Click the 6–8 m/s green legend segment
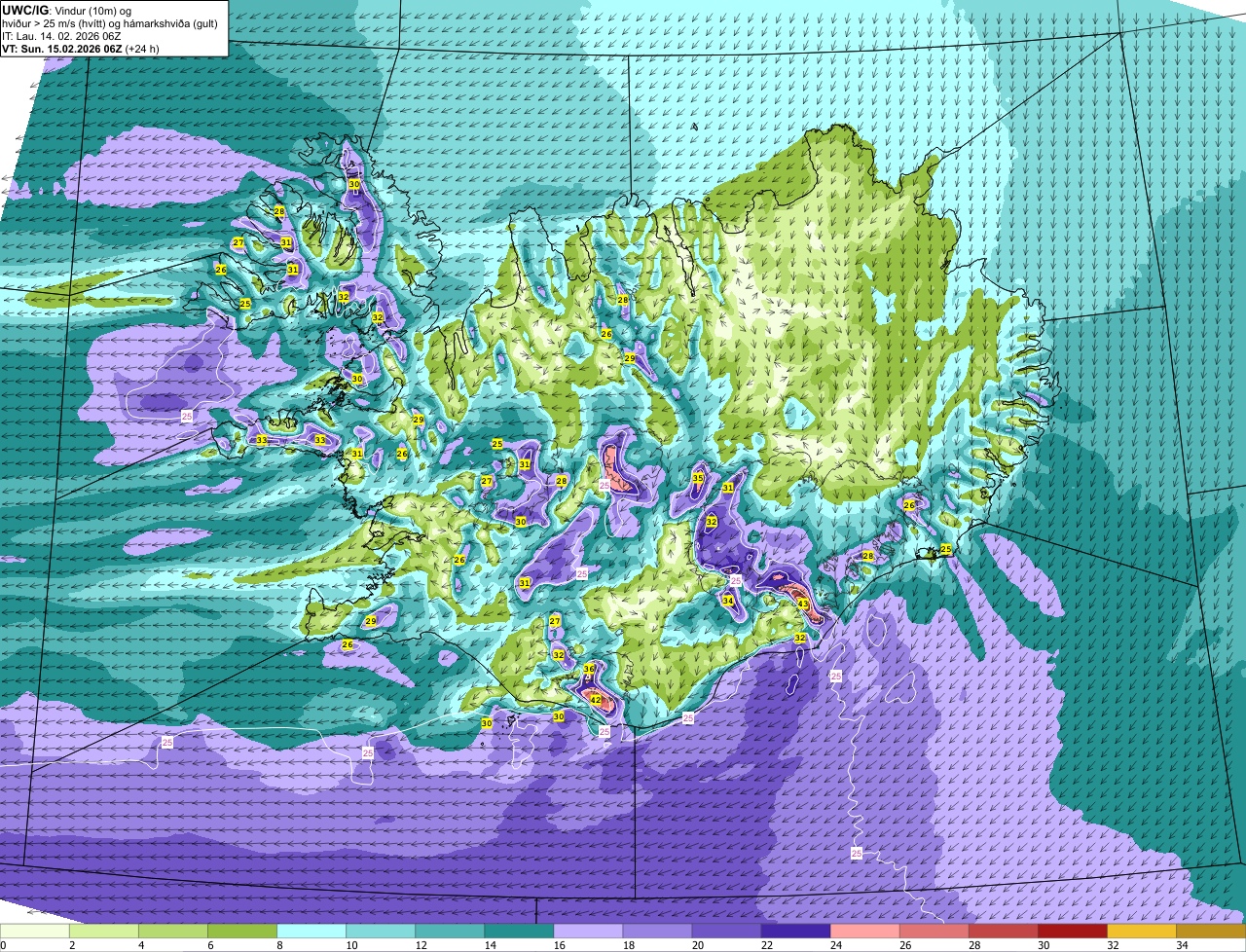The height and width of the screenshot is (952, 1246). (242, 932)
